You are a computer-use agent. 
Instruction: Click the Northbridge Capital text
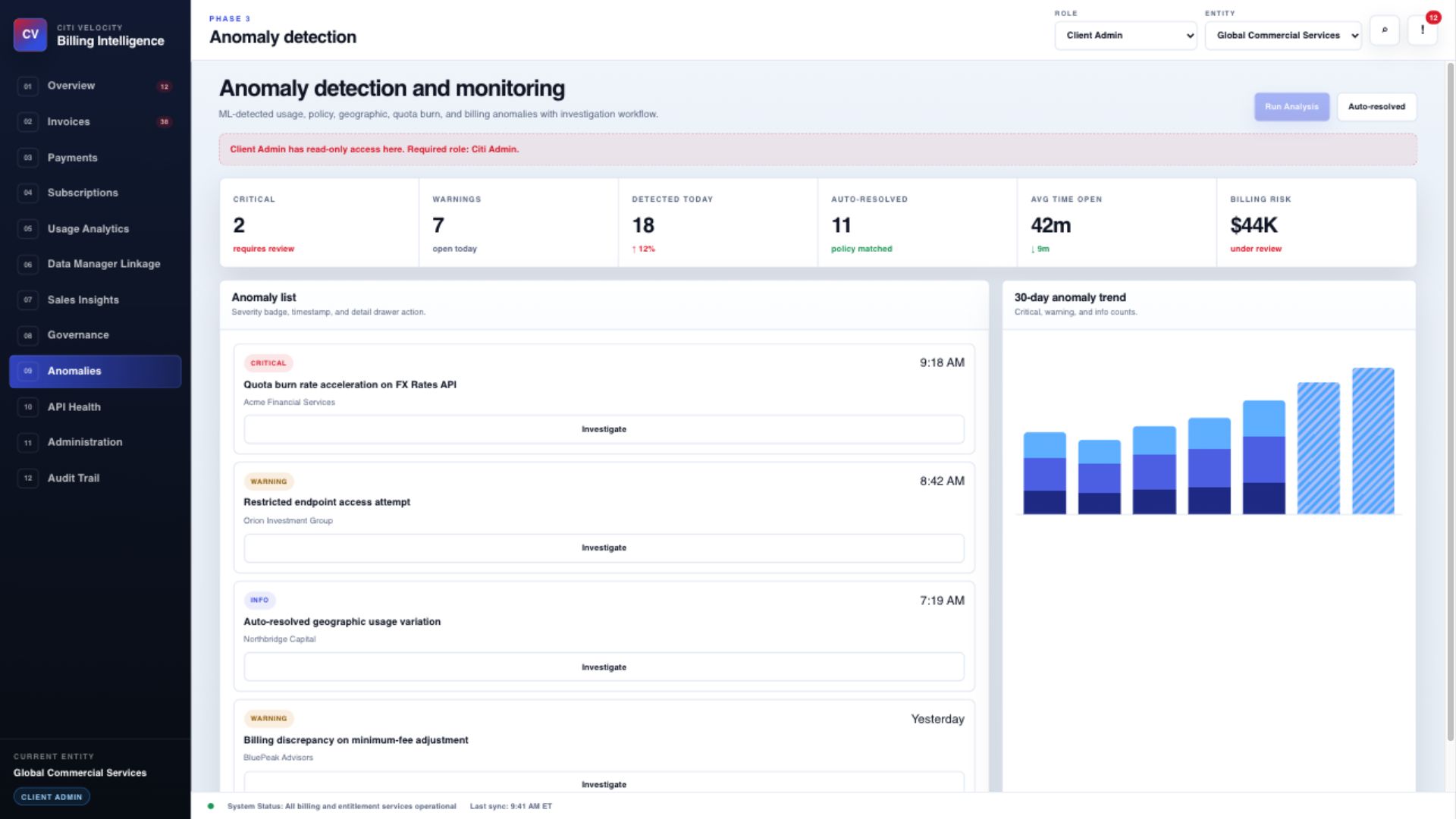(279, 639)
